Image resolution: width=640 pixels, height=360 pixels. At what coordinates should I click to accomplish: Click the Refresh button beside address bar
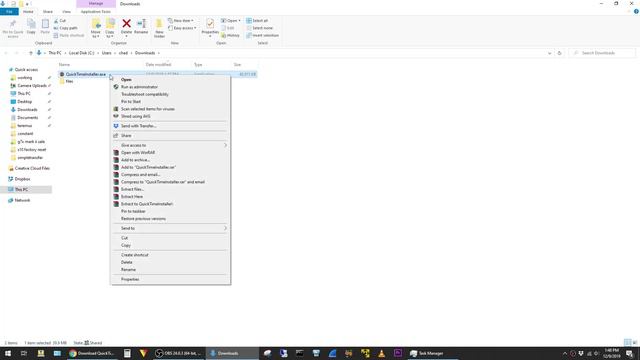pos(559,53)
